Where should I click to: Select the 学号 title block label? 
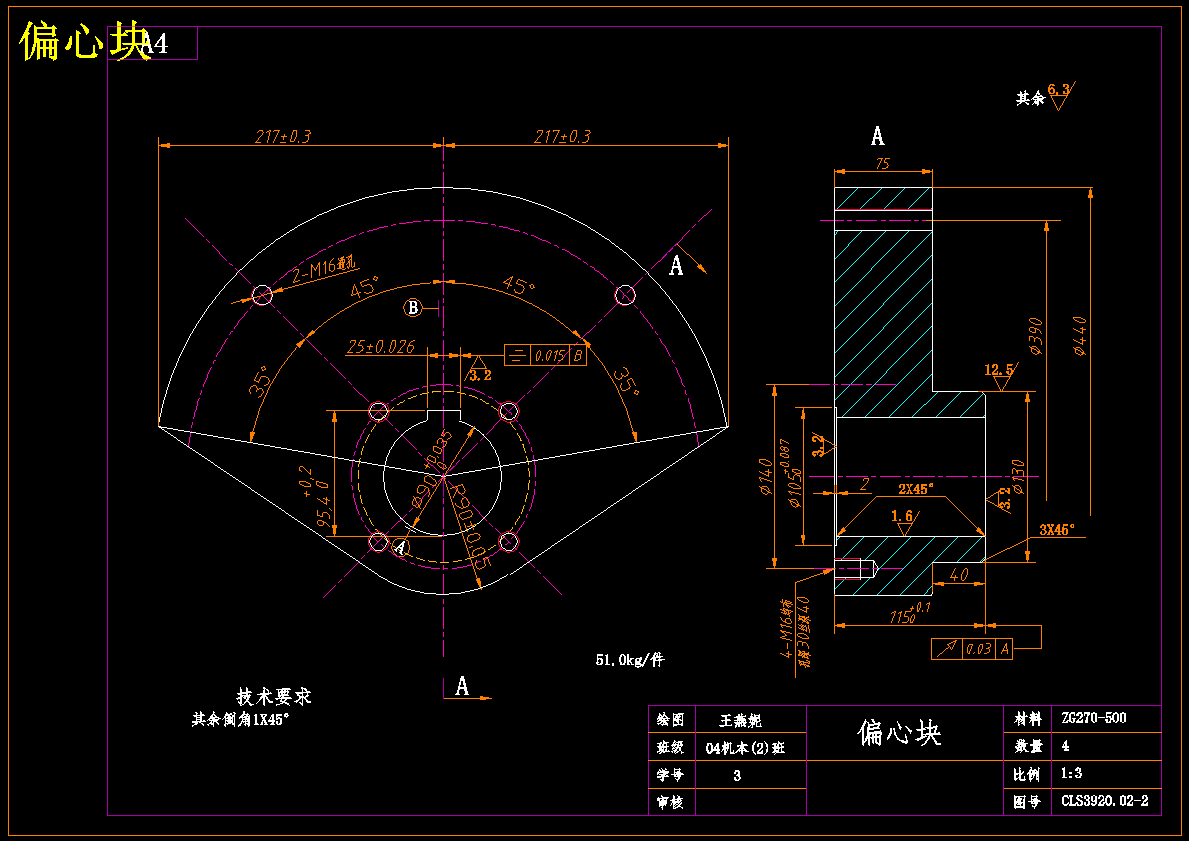coord(671,775)
